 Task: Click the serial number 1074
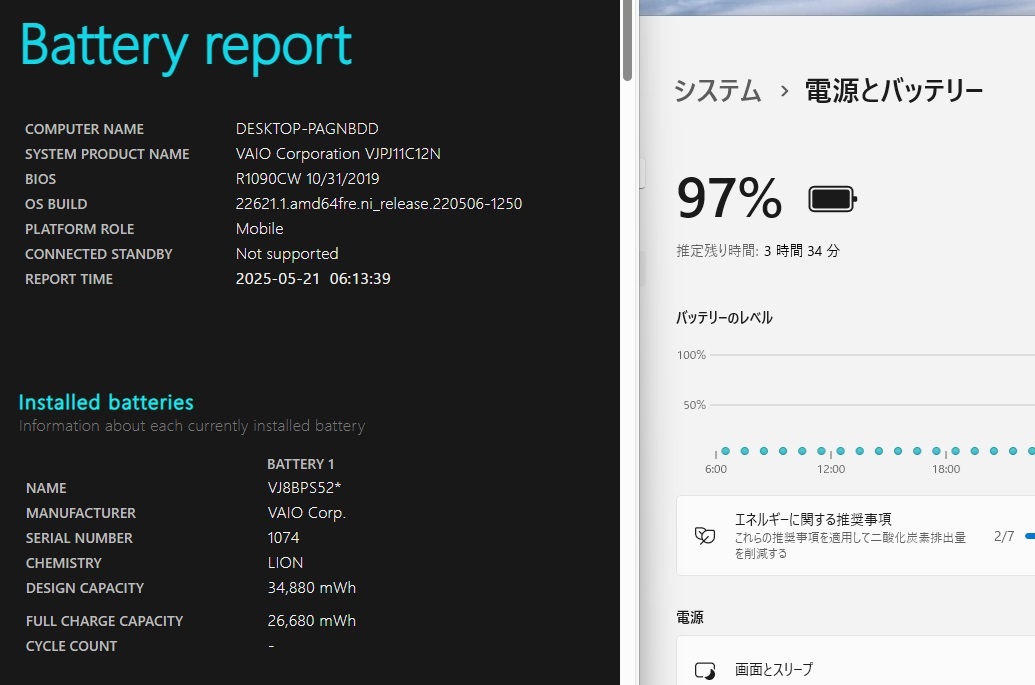(x=283, y=538)
